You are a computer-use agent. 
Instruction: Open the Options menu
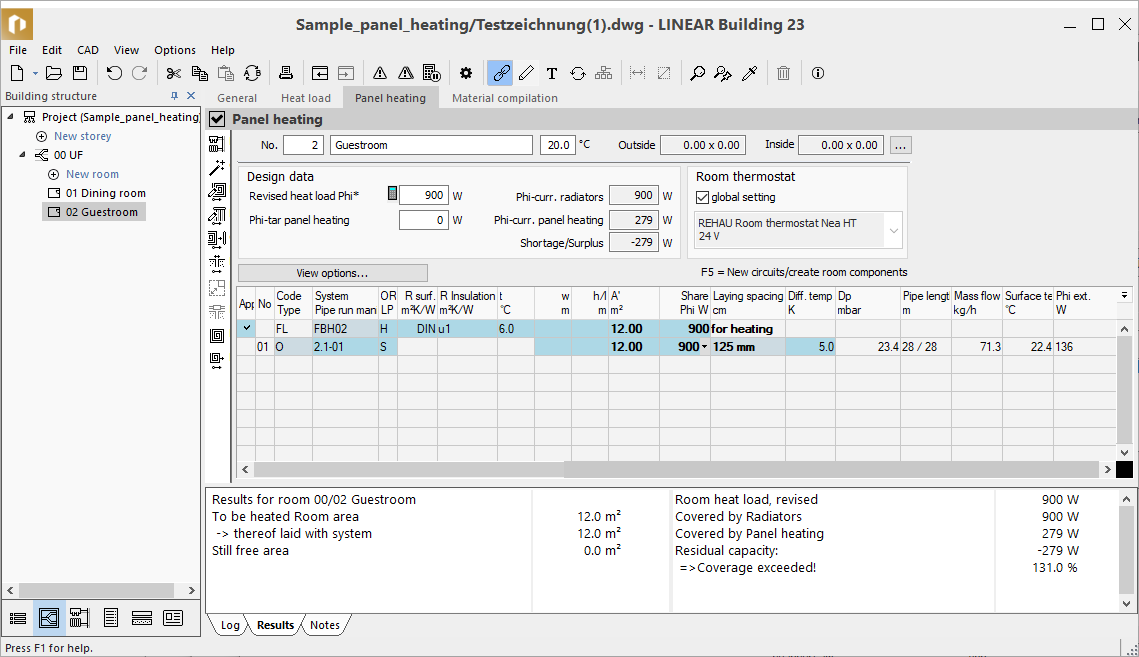[x=174, y=50]
